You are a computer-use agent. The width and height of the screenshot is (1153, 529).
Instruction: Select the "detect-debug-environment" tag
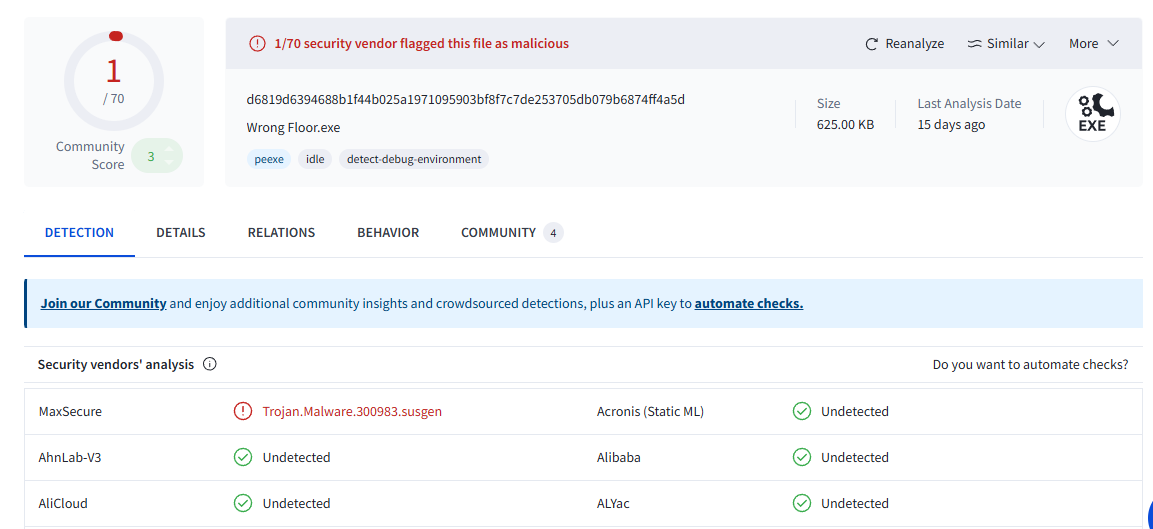tap(414, 159)
